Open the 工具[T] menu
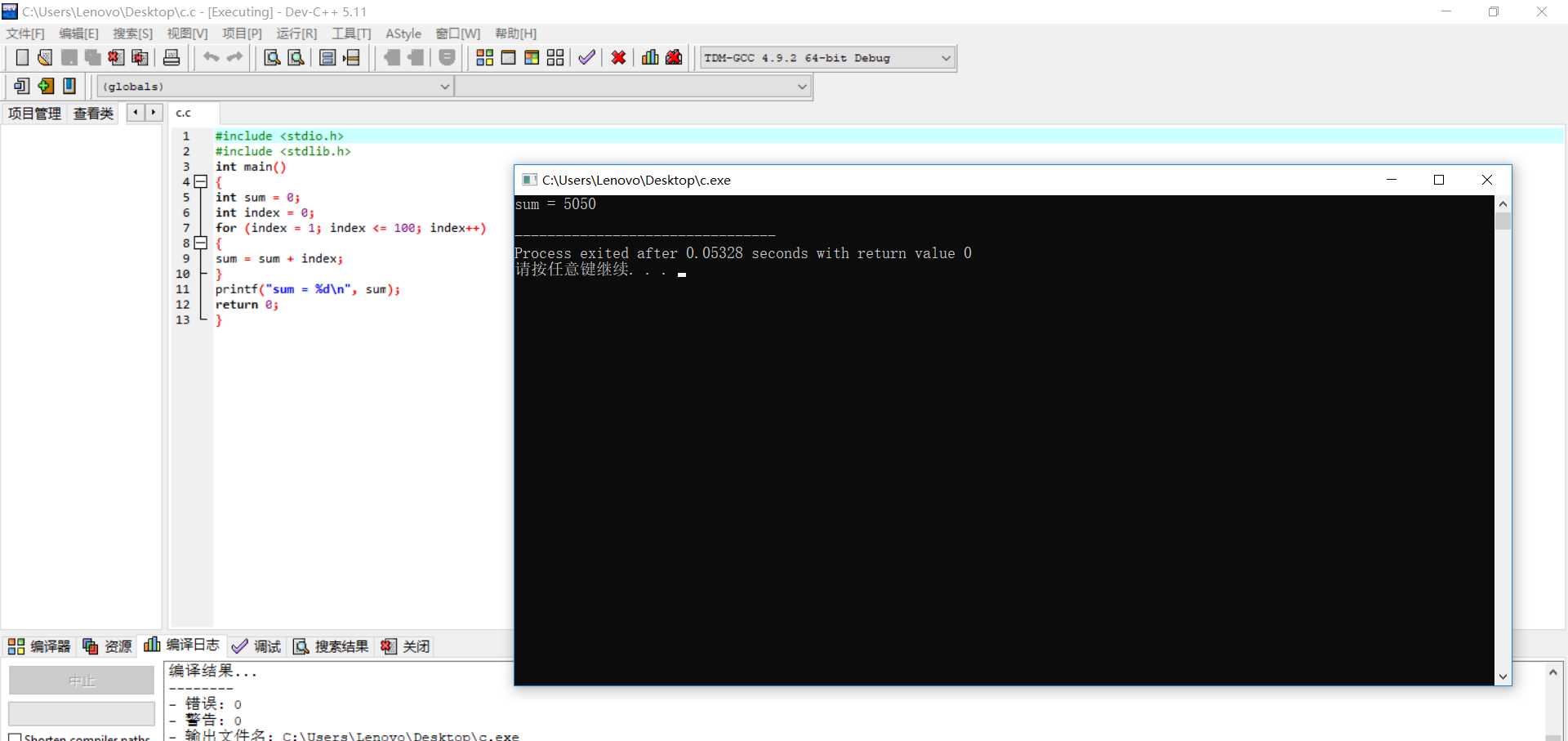The image size is (1568, 741). tap(351, 33)
